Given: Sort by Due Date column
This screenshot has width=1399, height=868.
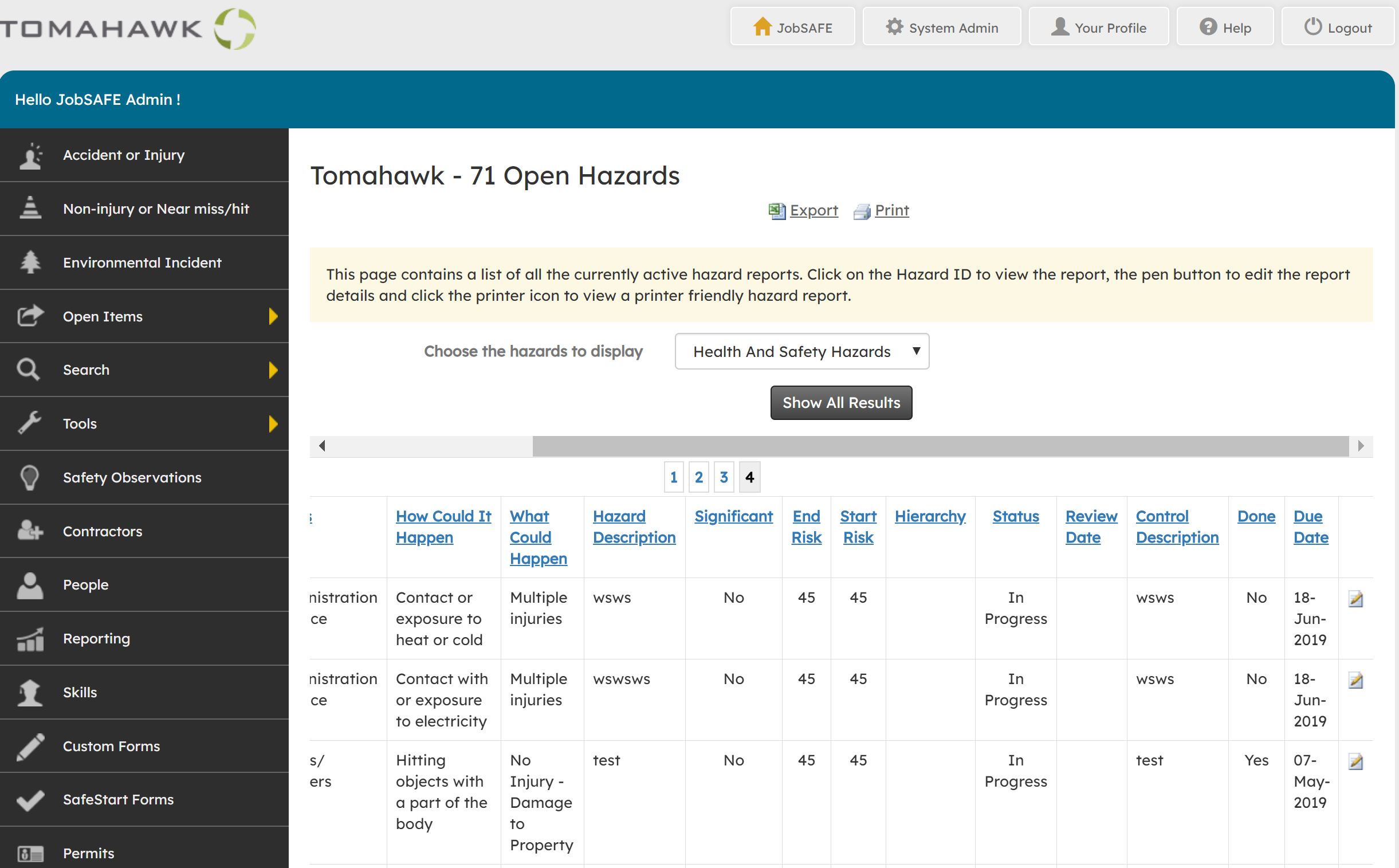Looking at the screenshot, I should (1311, 527).
